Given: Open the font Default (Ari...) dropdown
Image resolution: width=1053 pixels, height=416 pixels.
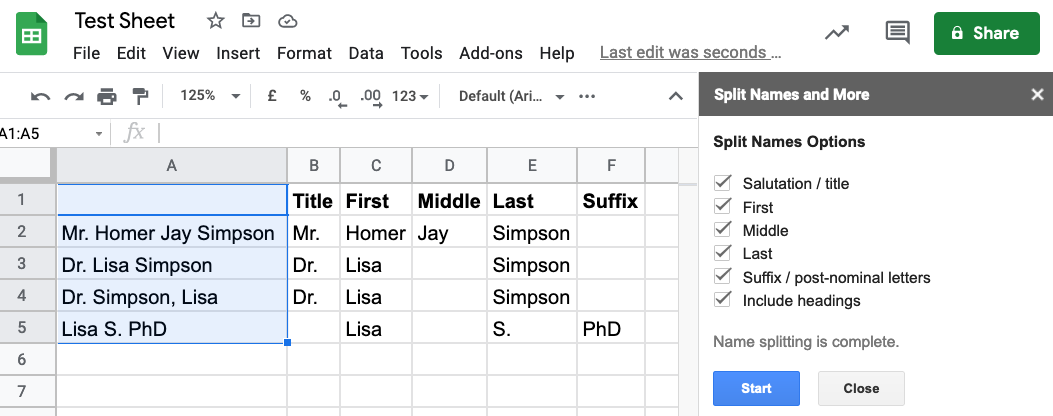Looking at the screenshot, I should (x=511, y=96).
